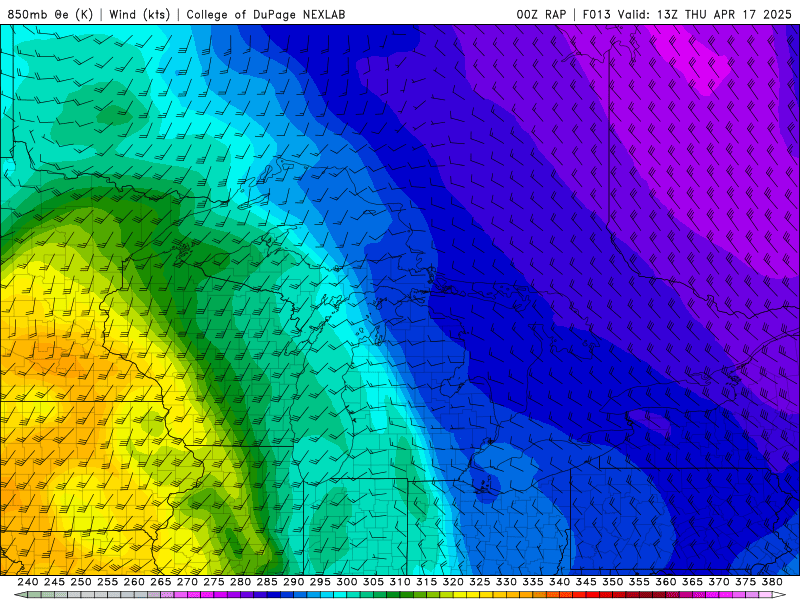The height and width of the screenshot is (600, 800).
Task: Click the 320 value on the color scale
Action: (453, 582)
